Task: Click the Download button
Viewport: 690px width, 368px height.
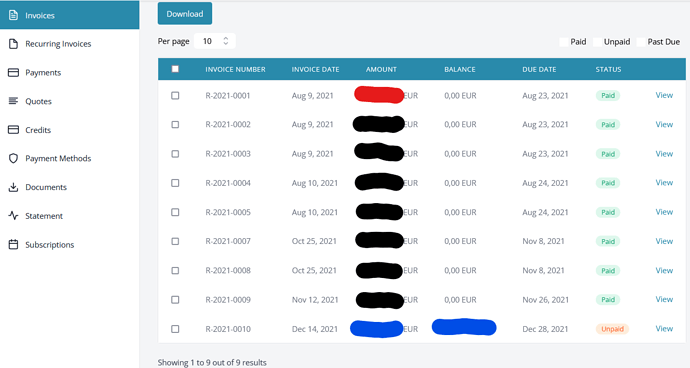Action: [x=185, y=14]
